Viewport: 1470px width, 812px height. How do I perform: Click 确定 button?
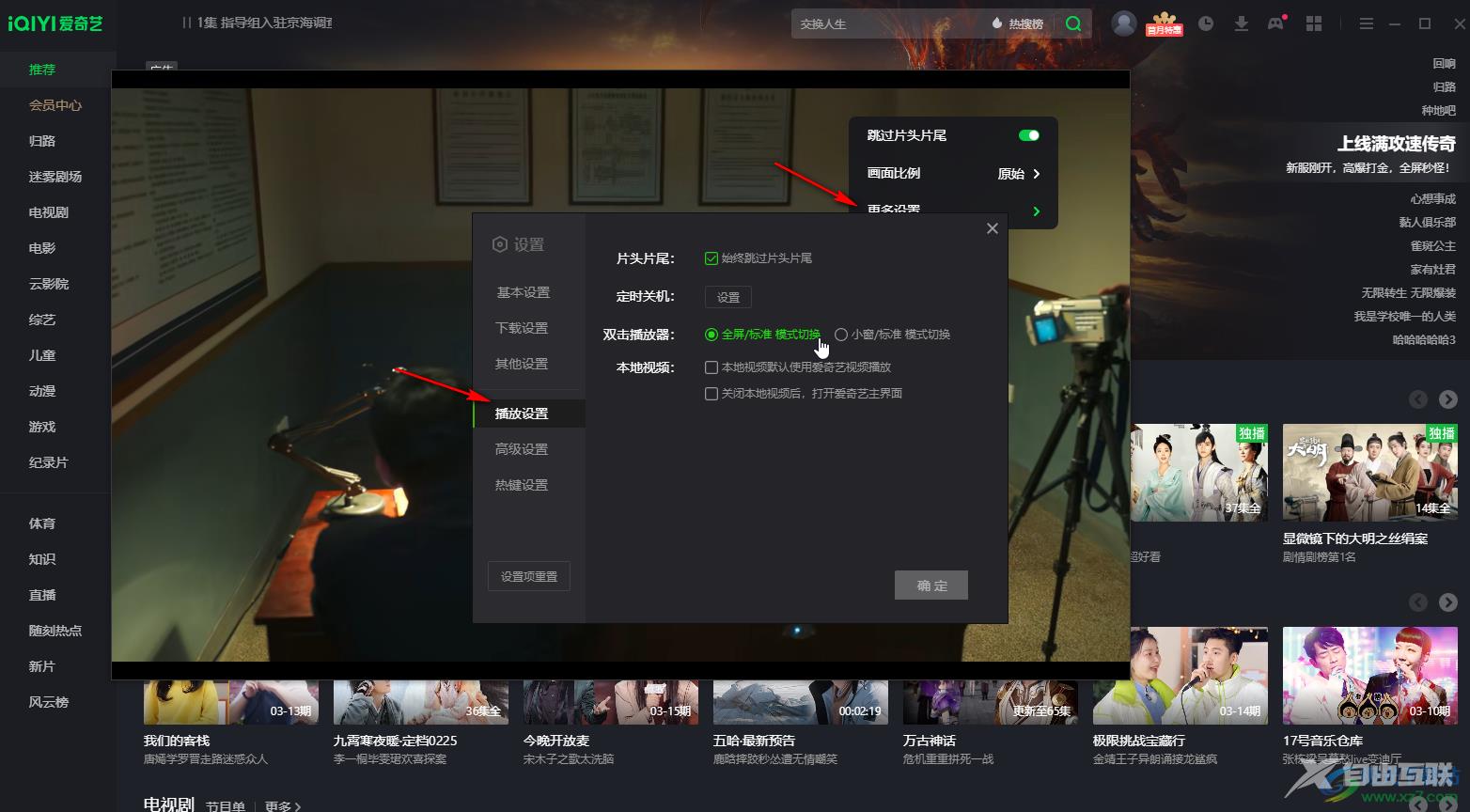coord(931,586)
